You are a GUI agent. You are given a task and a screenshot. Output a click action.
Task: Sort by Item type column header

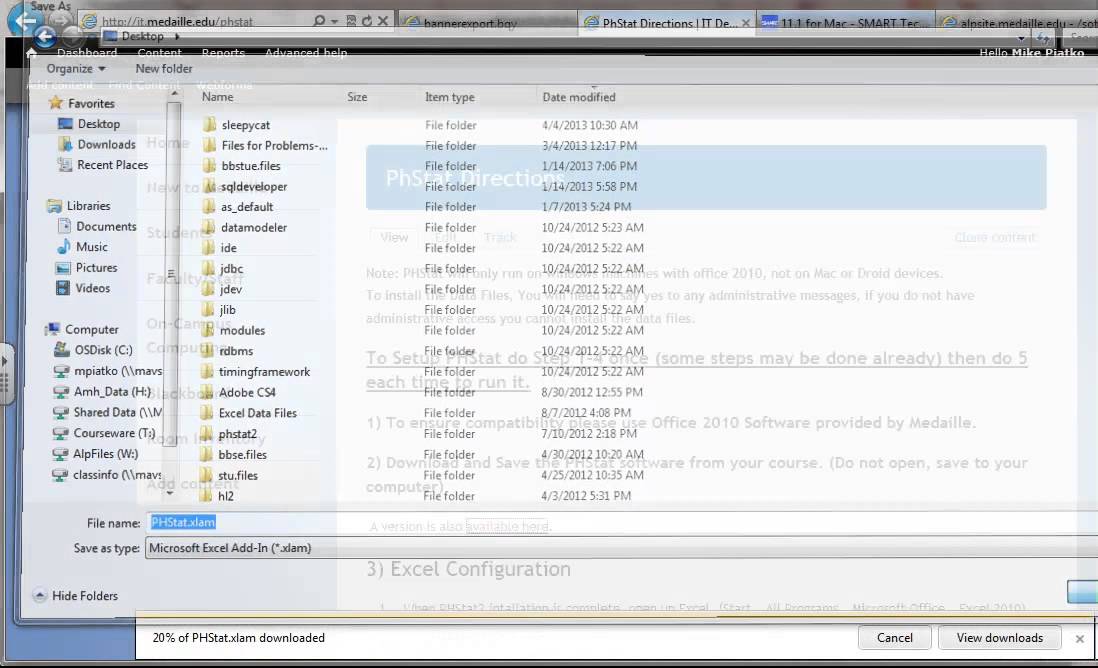tap(450, 97)
